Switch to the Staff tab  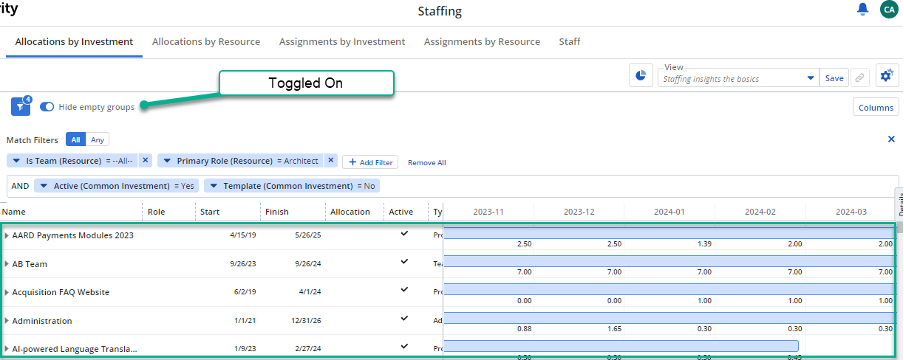[569, 42]
